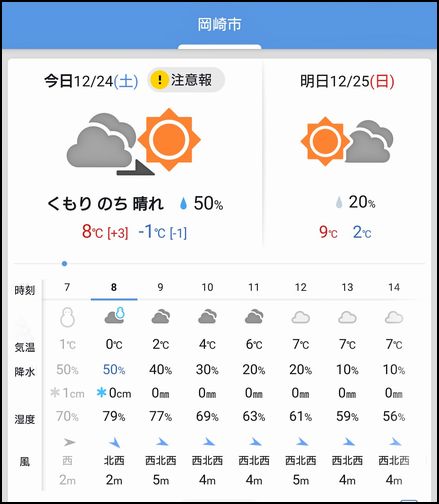
Task: Tap the light cloud icon at 12 o'clock
Action: tap(300, 317)
